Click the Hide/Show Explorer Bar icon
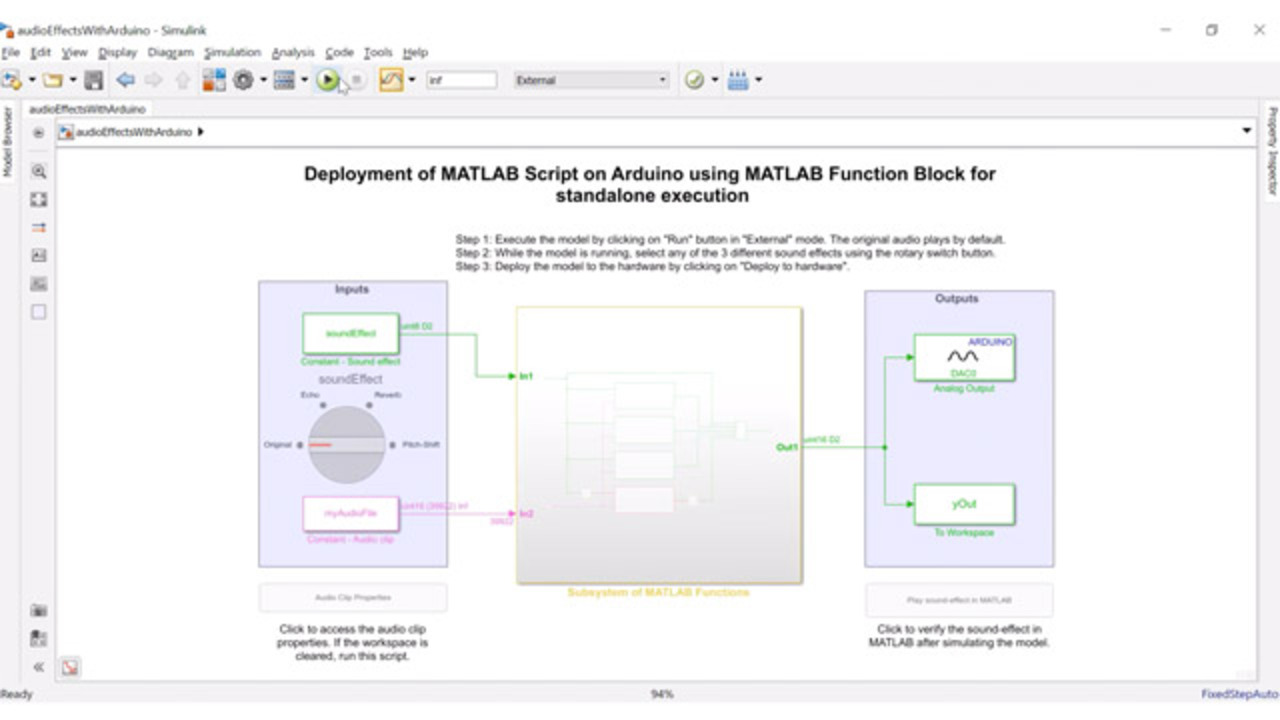The width and height of the screenshot is (1280, 720). (x=38, y=131)
